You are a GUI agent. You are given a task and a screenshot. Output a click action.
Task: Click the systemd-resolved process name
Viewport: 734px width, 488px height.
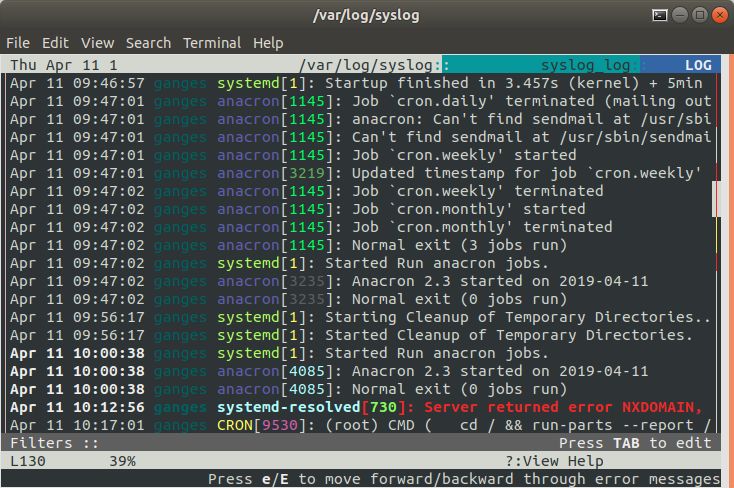click(x=288, y=407)
